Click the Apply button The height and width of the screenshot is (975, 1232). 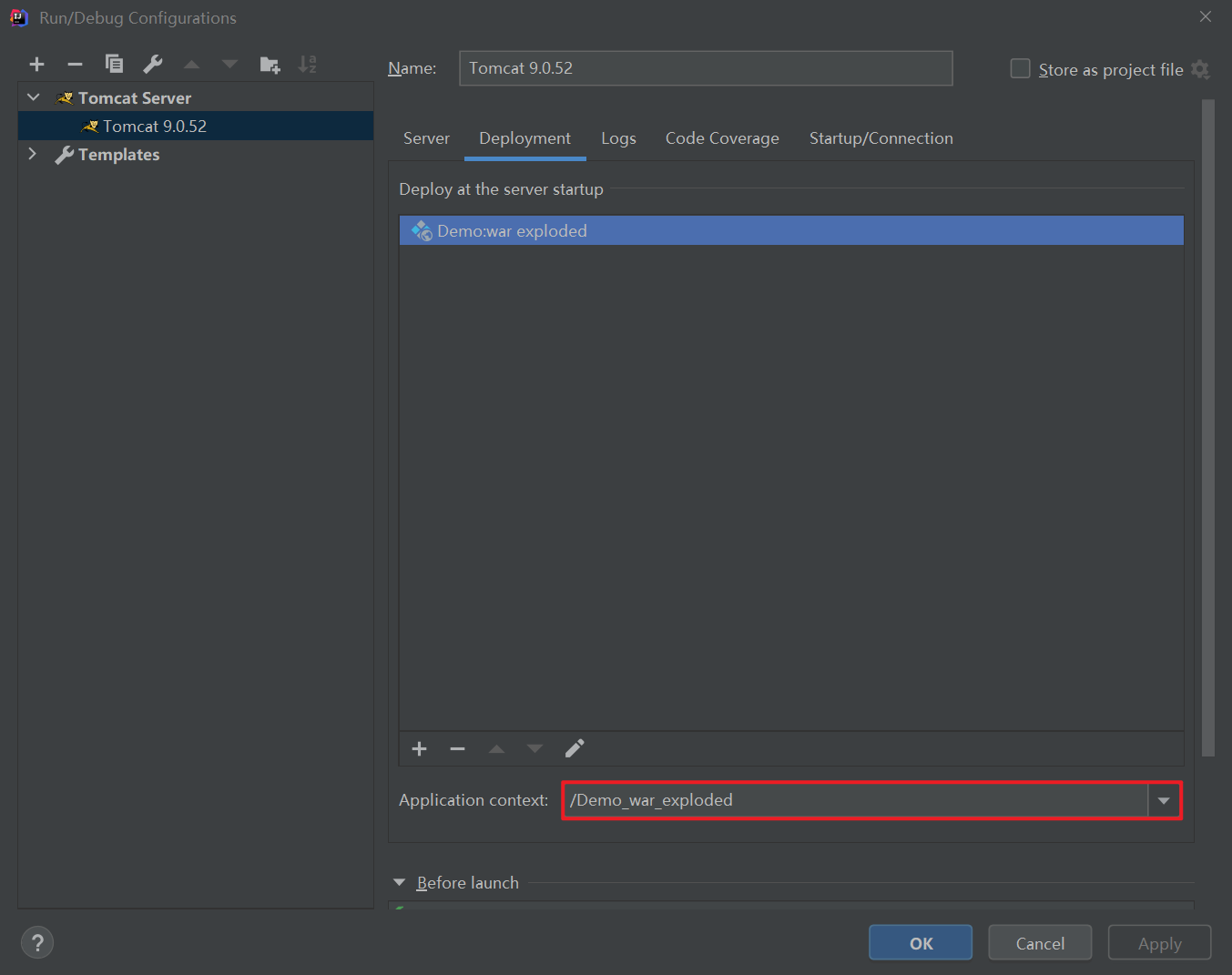(1159, 943)
